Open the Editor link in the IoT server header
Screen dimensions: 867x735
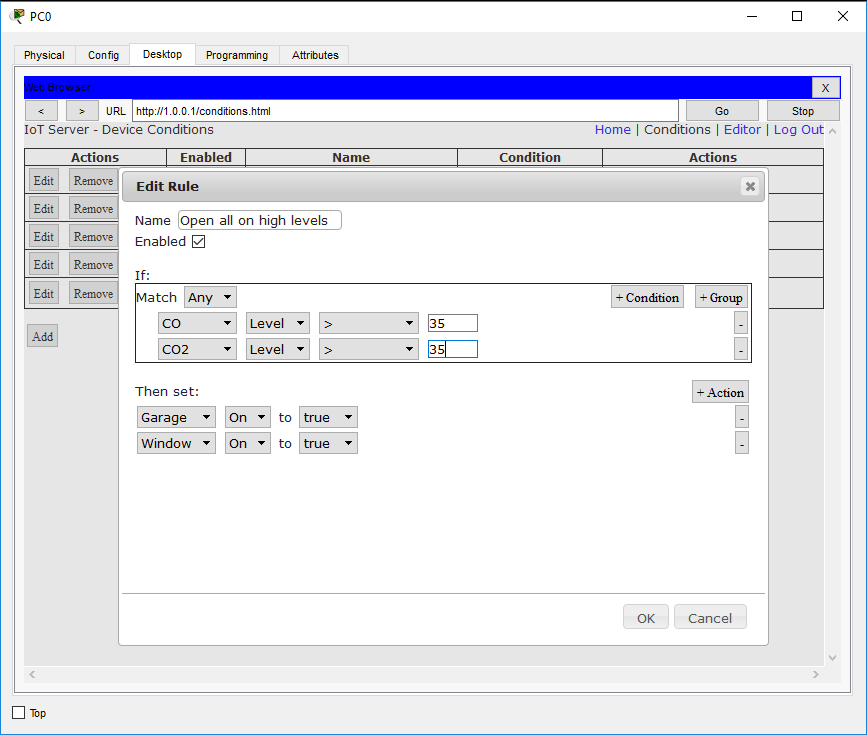click(x=743, y=129)
